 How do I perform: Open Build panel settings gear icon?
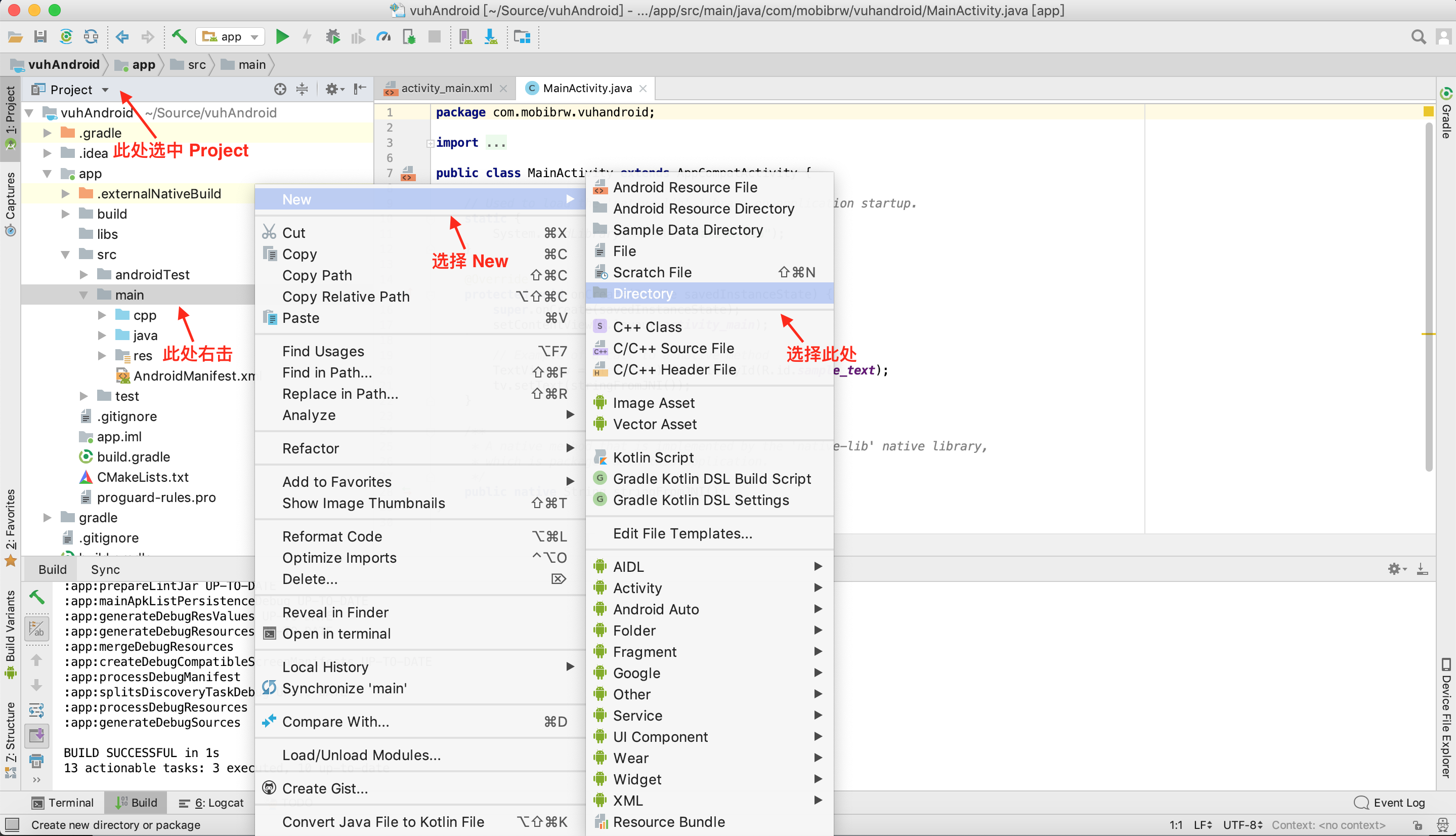1397,569
